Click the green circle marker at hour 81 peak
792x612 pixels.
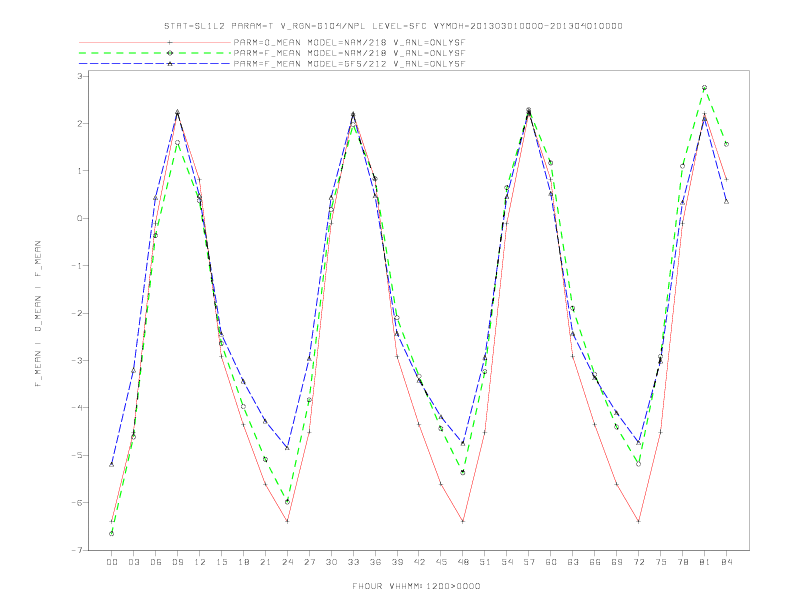coord(705,88)
